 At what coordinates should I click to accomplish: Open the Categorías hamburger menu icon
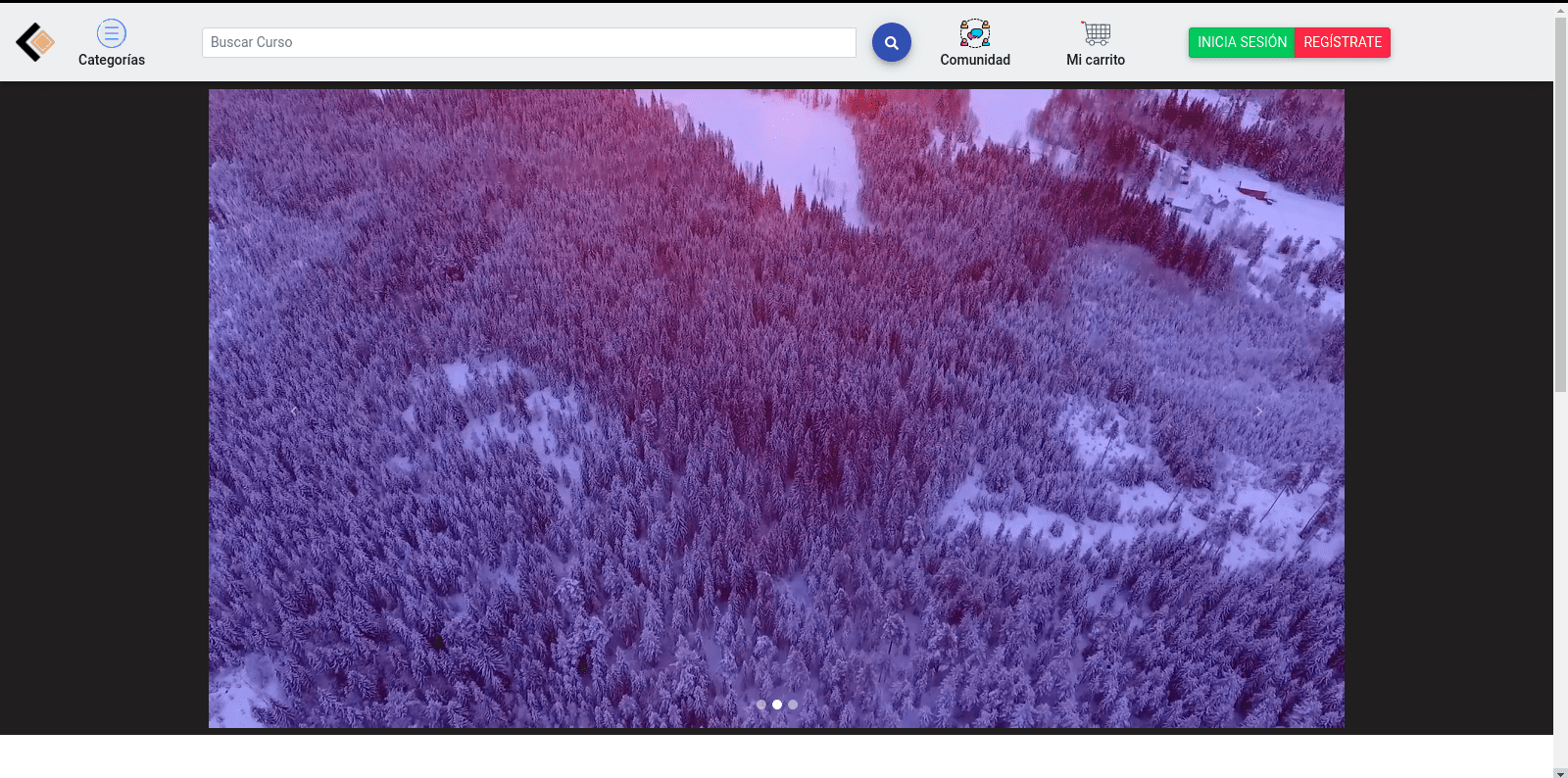[112, 33]
